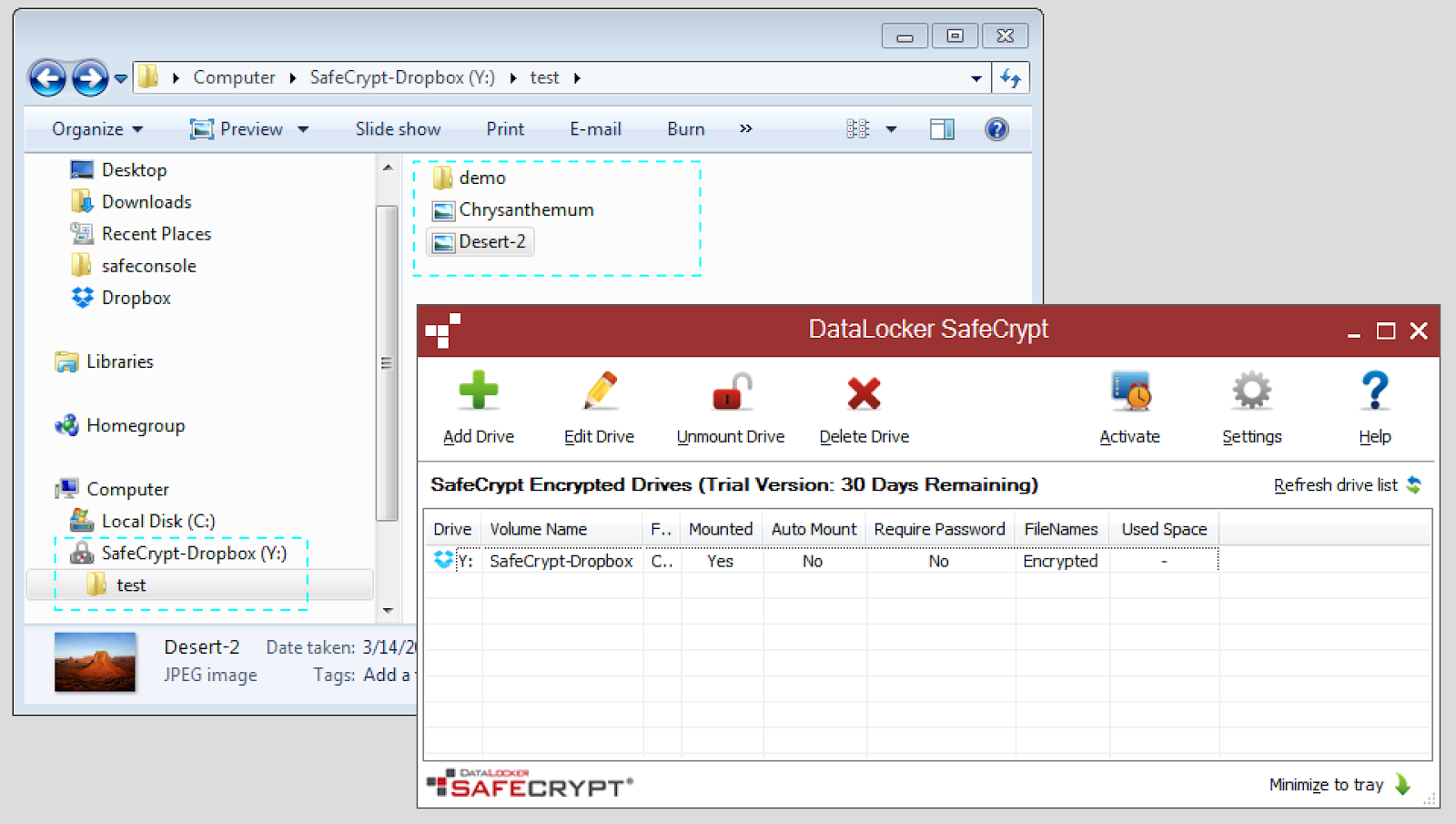Screen dimensions: 1456x824
Task: Click the Refresh drive list link
Action: [x=1336, y=485]
